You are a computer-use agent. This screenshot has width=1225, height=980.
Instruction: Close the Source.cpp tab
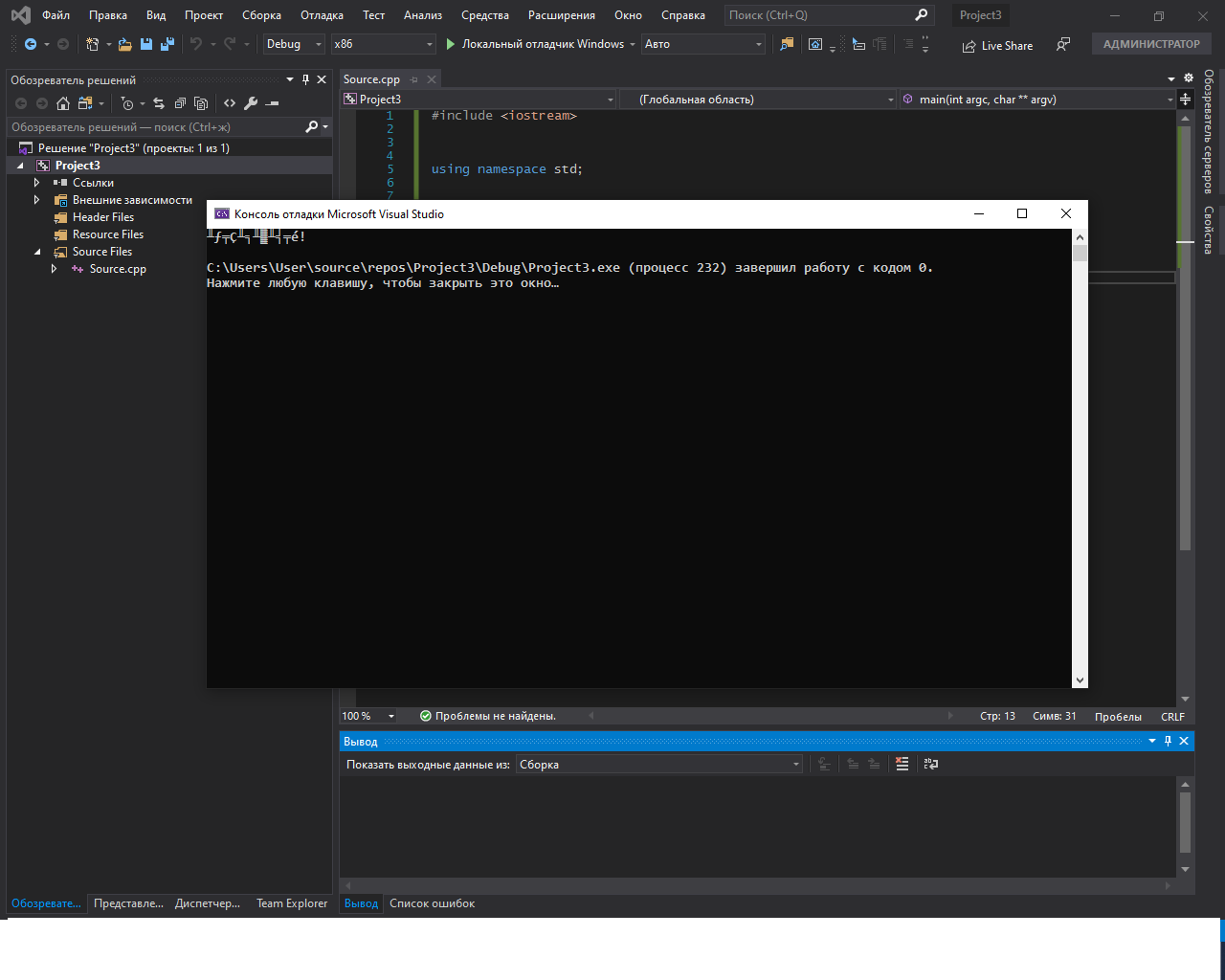pos(432,79)
